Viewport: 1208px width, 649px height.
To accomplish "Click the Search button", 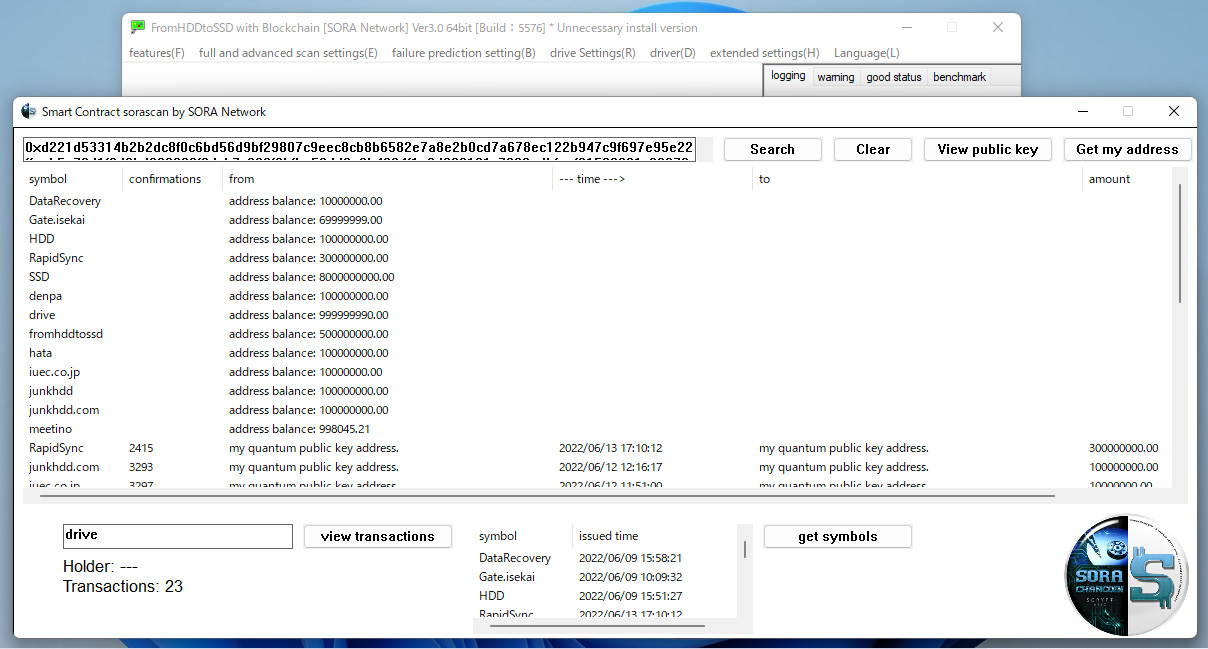I will click(x=773, y=149).
